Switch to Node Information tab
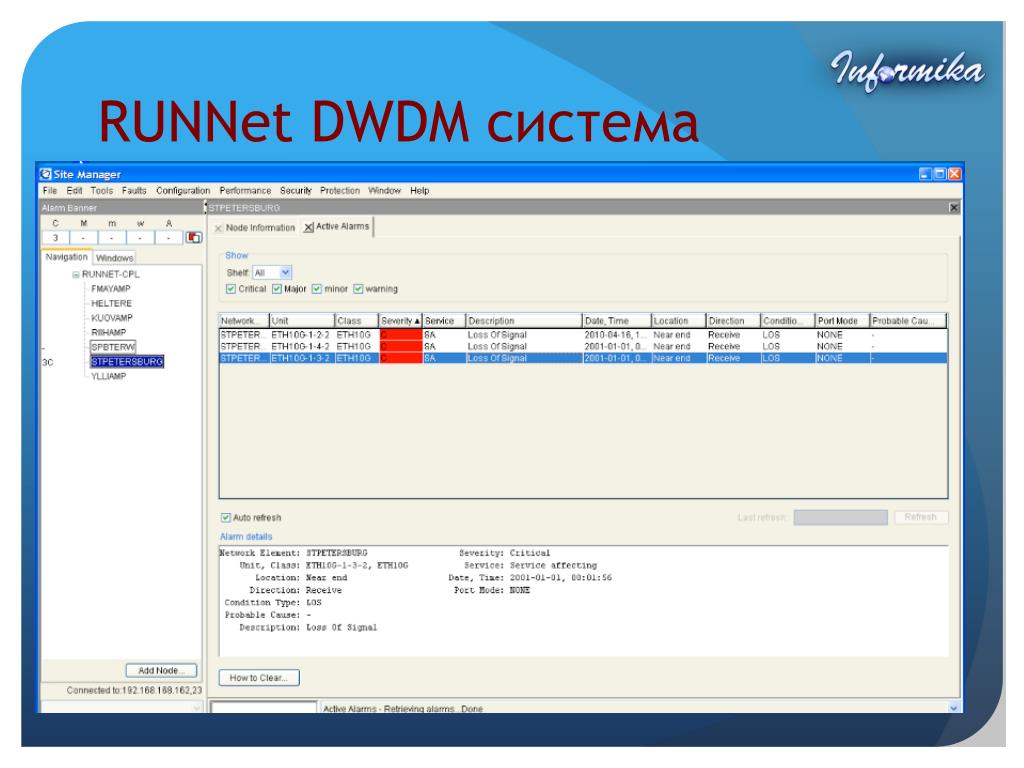Viewport: 1024px width, 768px height. point(260,228)
